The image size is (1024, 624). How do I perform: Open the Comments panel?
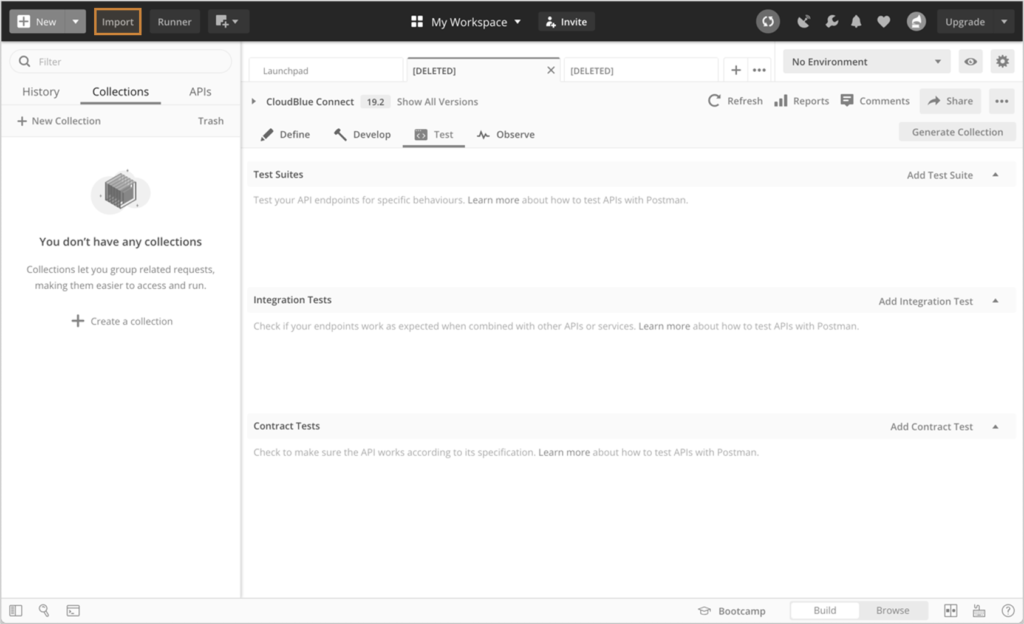tap(875, 101)
